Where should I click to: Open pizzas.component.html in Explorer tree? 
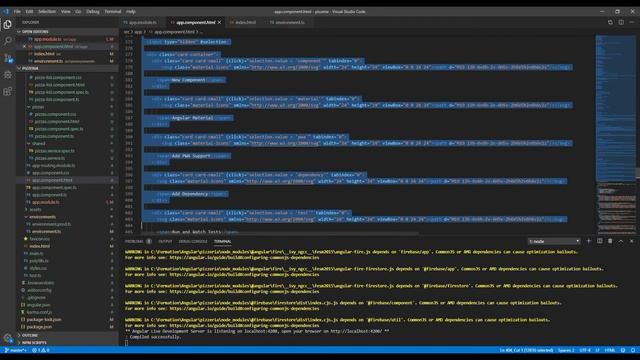click(x=57, y=122)
